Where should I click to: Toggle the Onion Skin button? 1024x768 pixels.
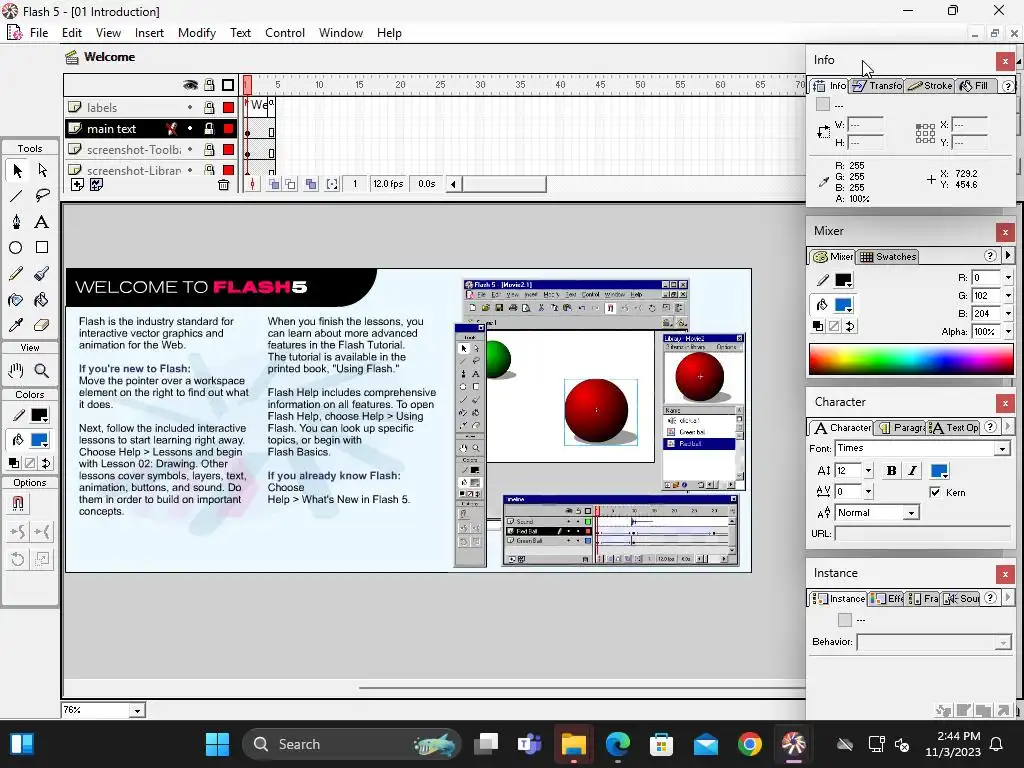tap(274, 184)
